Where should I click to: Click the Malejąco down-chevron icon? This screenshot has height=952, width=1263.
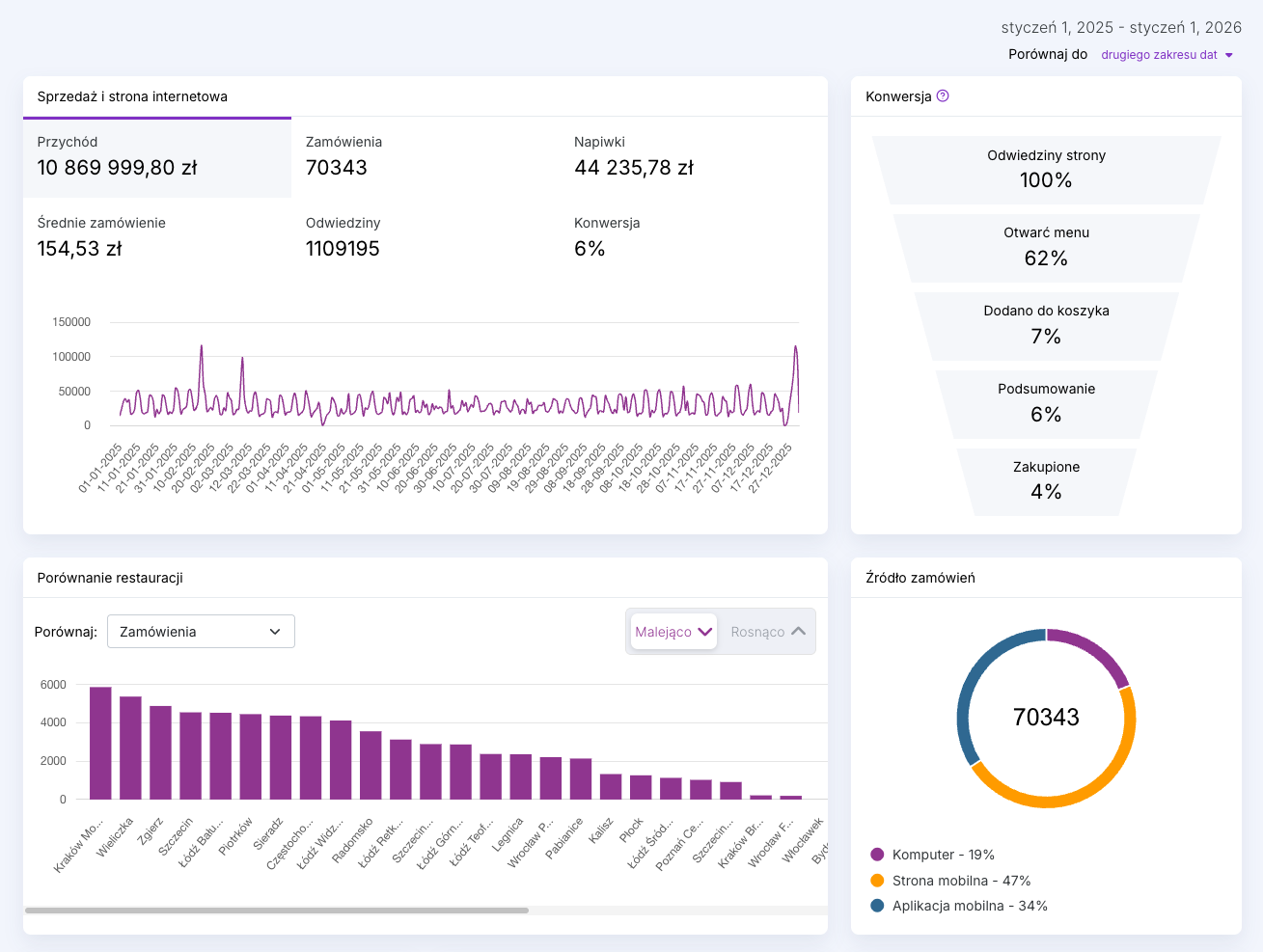(704, 632)
